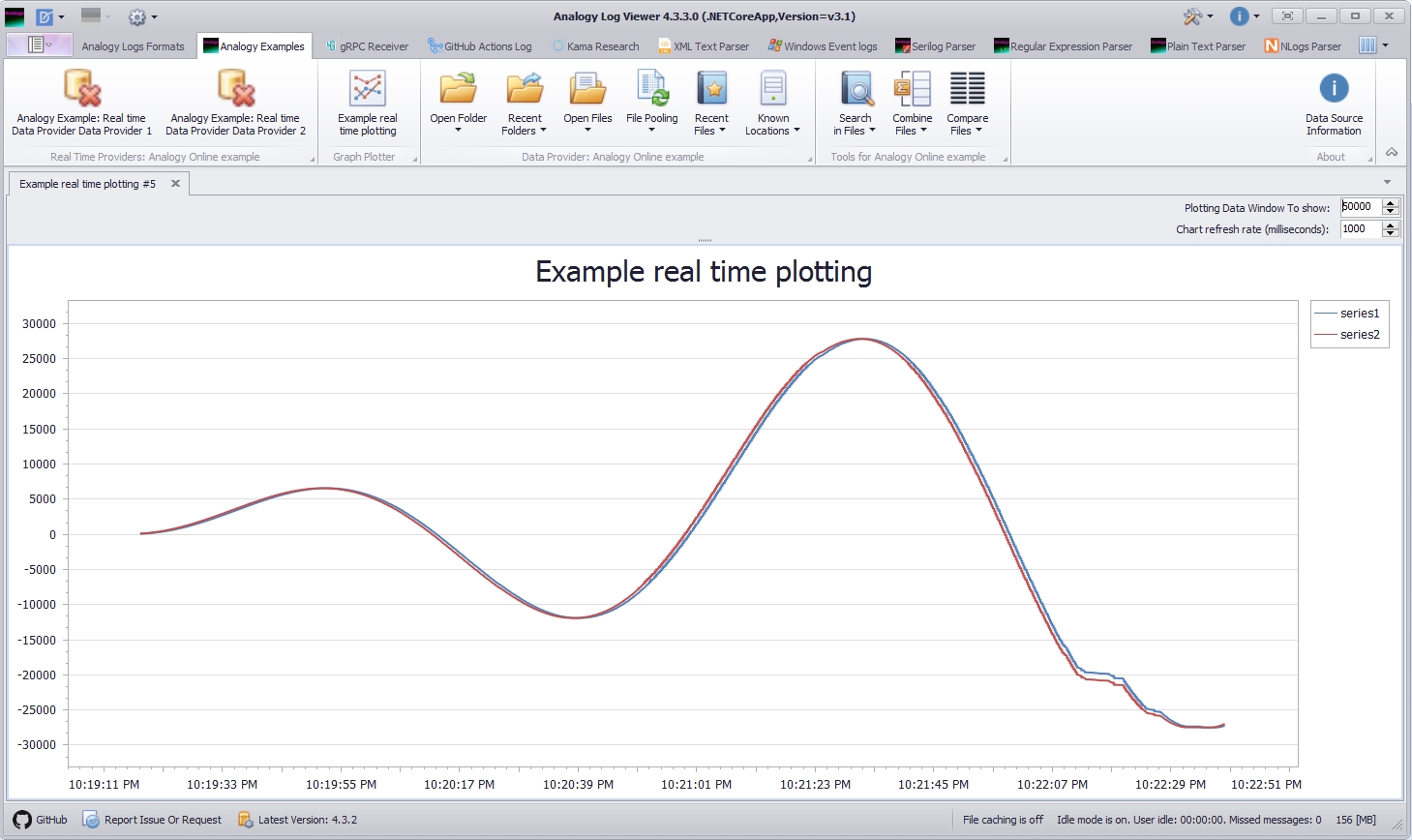Open the File Pooling tool

tap(651, 102)
